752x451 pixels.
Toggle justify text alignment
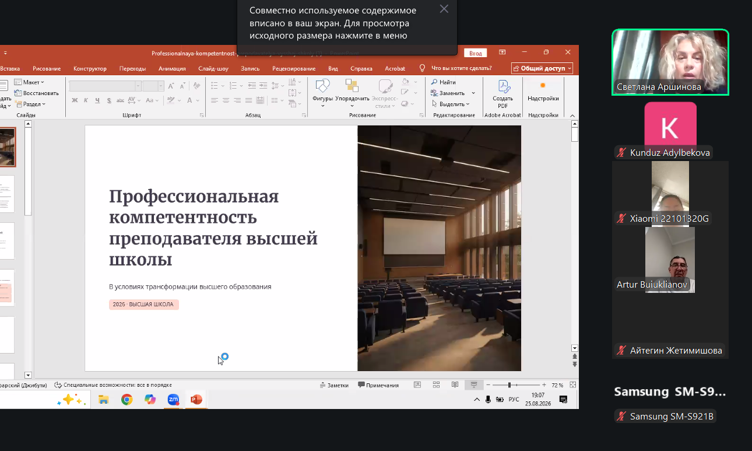click(x=248, y=100)
